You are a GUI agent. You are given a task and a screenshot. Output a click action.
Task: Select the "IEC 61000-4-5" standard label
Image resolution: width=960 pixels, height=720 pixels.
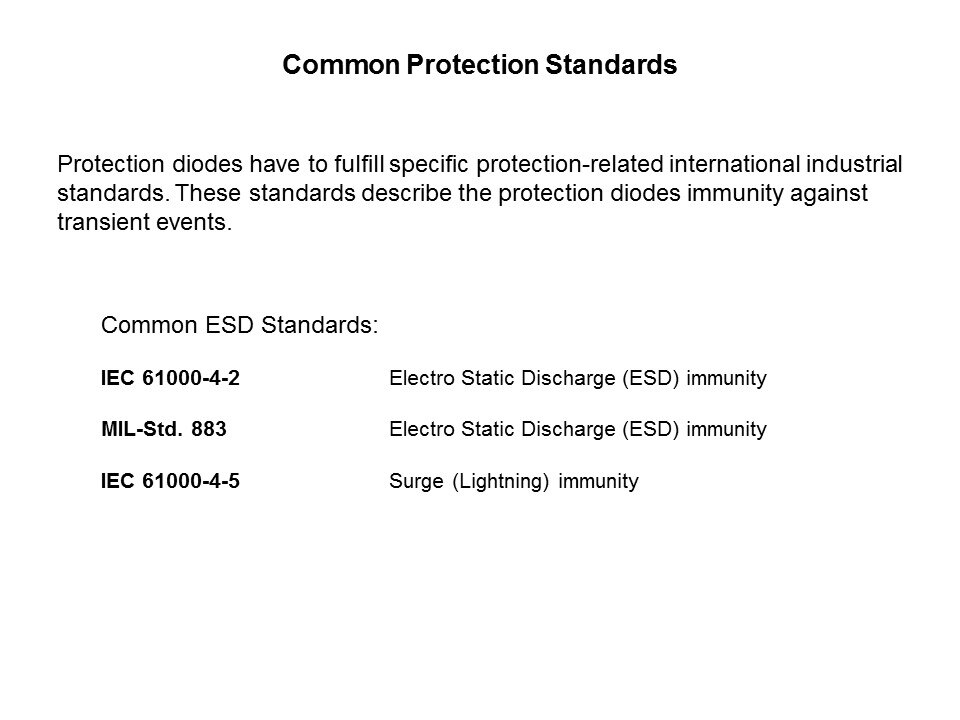coord(169,482)
